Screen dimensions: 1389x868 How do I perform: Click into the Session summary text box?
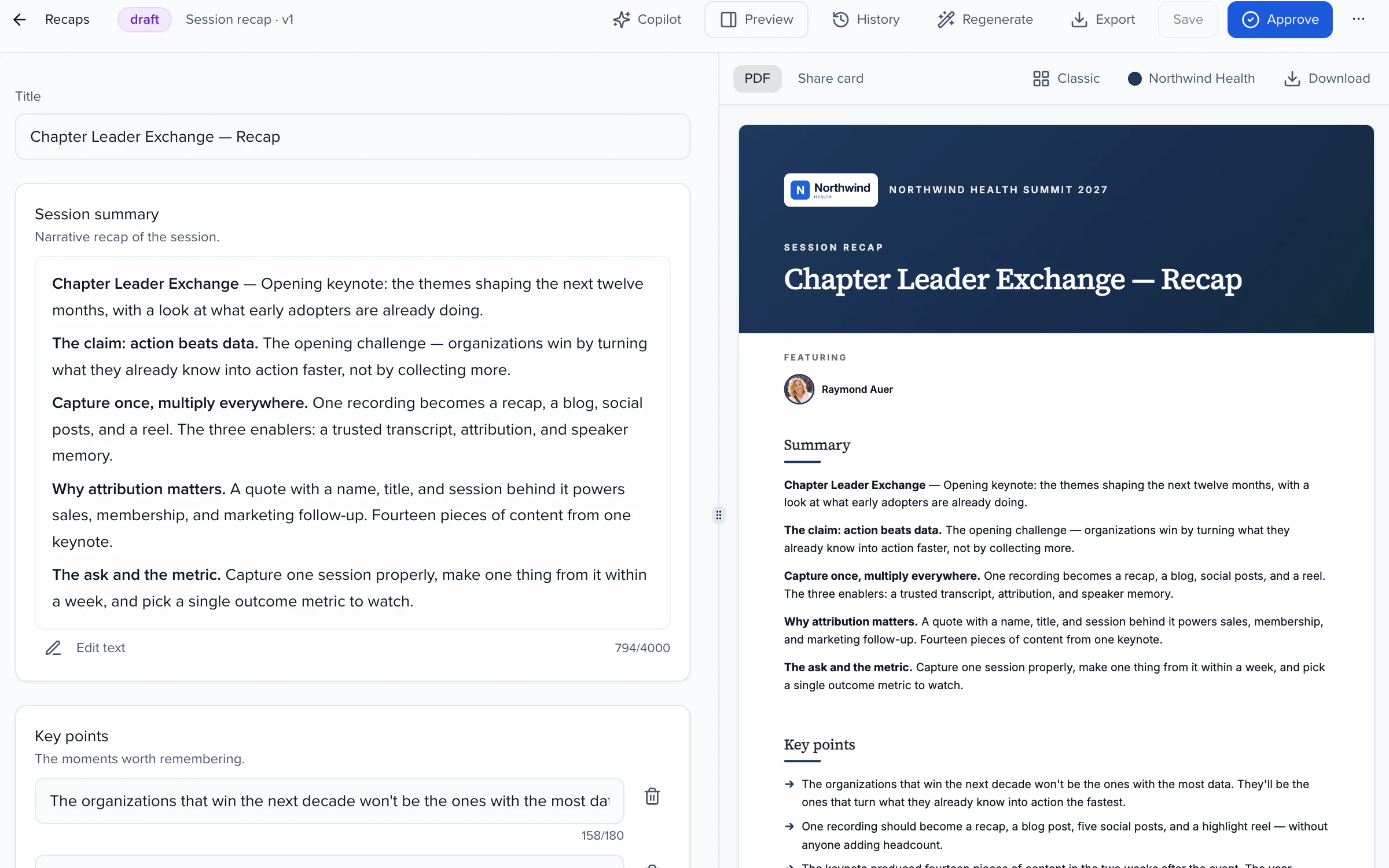[352, 442]
